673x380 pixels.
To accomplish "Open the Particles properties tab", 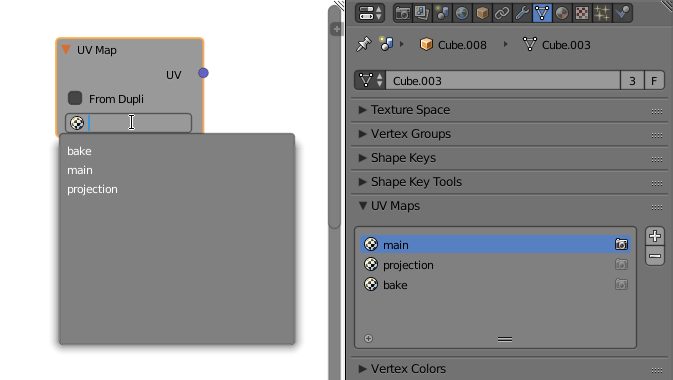I will (602, 13).
